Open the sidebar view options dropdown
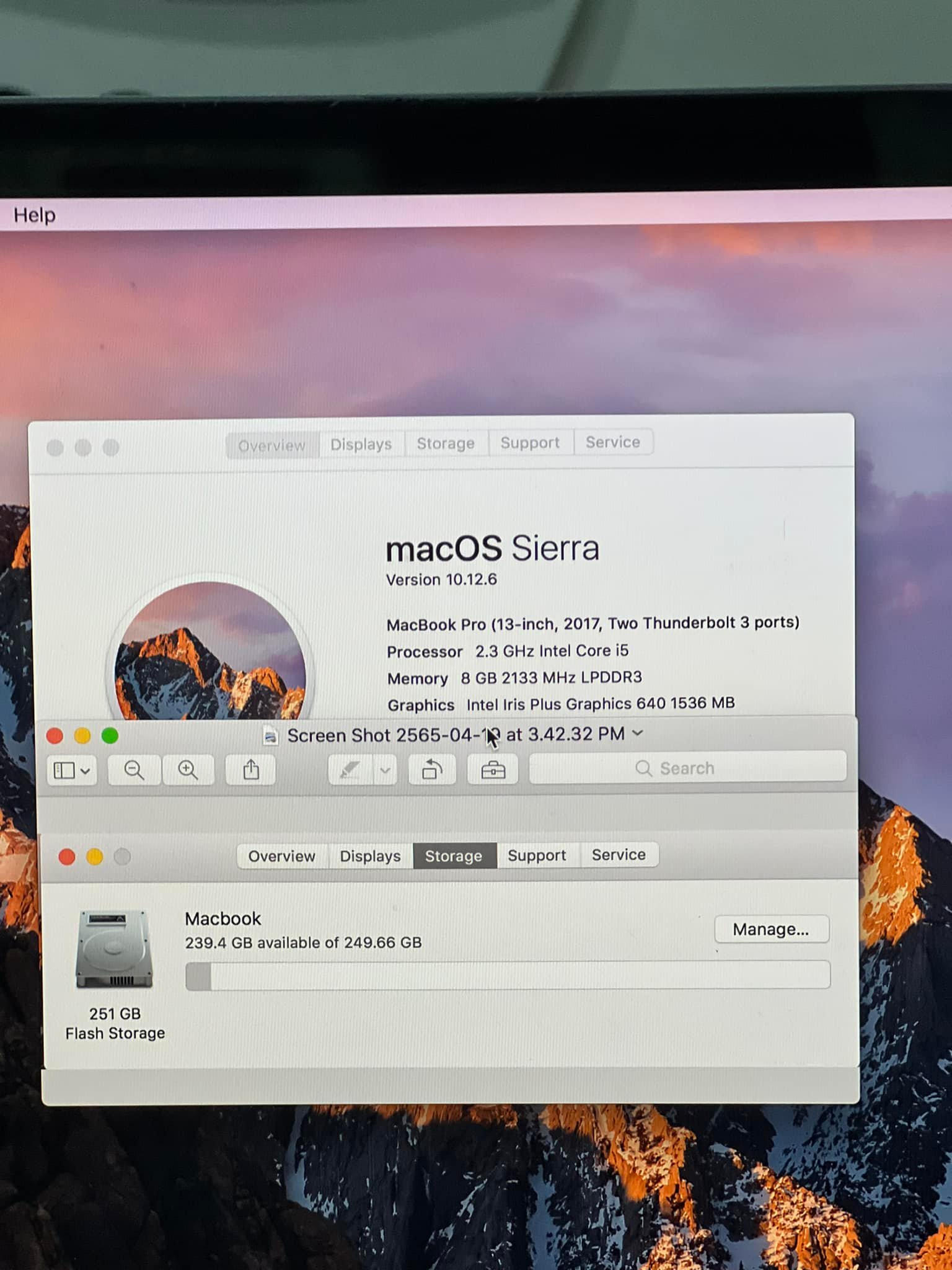The width and height of the screenshot is (952, 1270). (72, 771)
